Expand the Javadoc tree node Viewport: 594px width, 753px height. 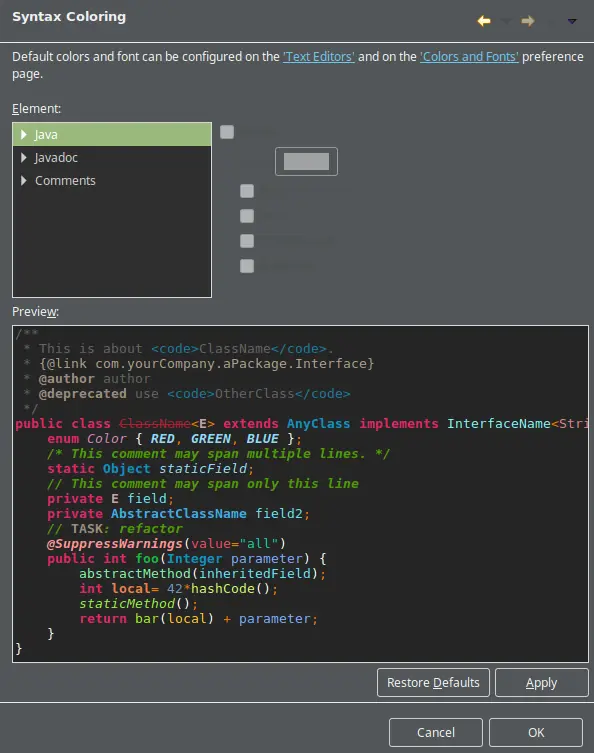[x=24, y=158]
